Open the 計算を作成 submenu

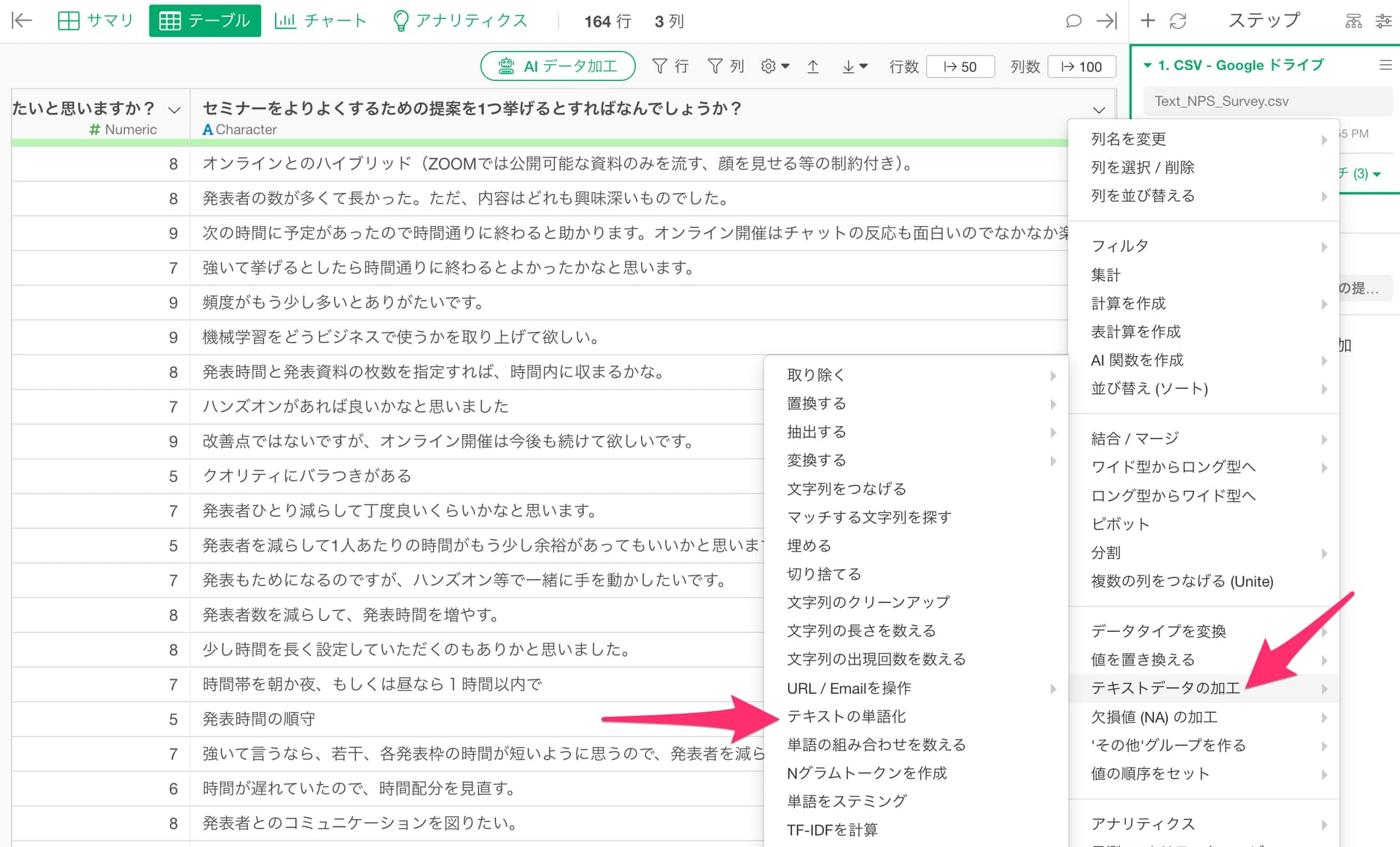1204,303
